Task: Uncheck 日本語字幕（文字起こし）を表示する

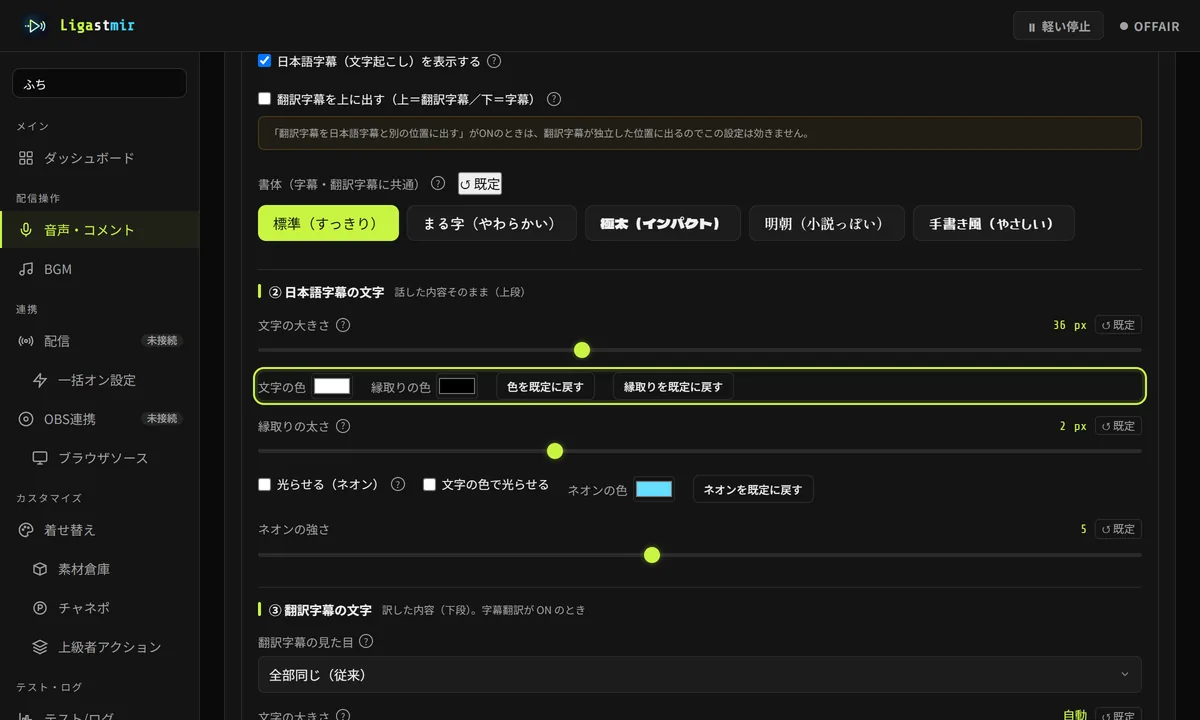Action: click(265, 61)
